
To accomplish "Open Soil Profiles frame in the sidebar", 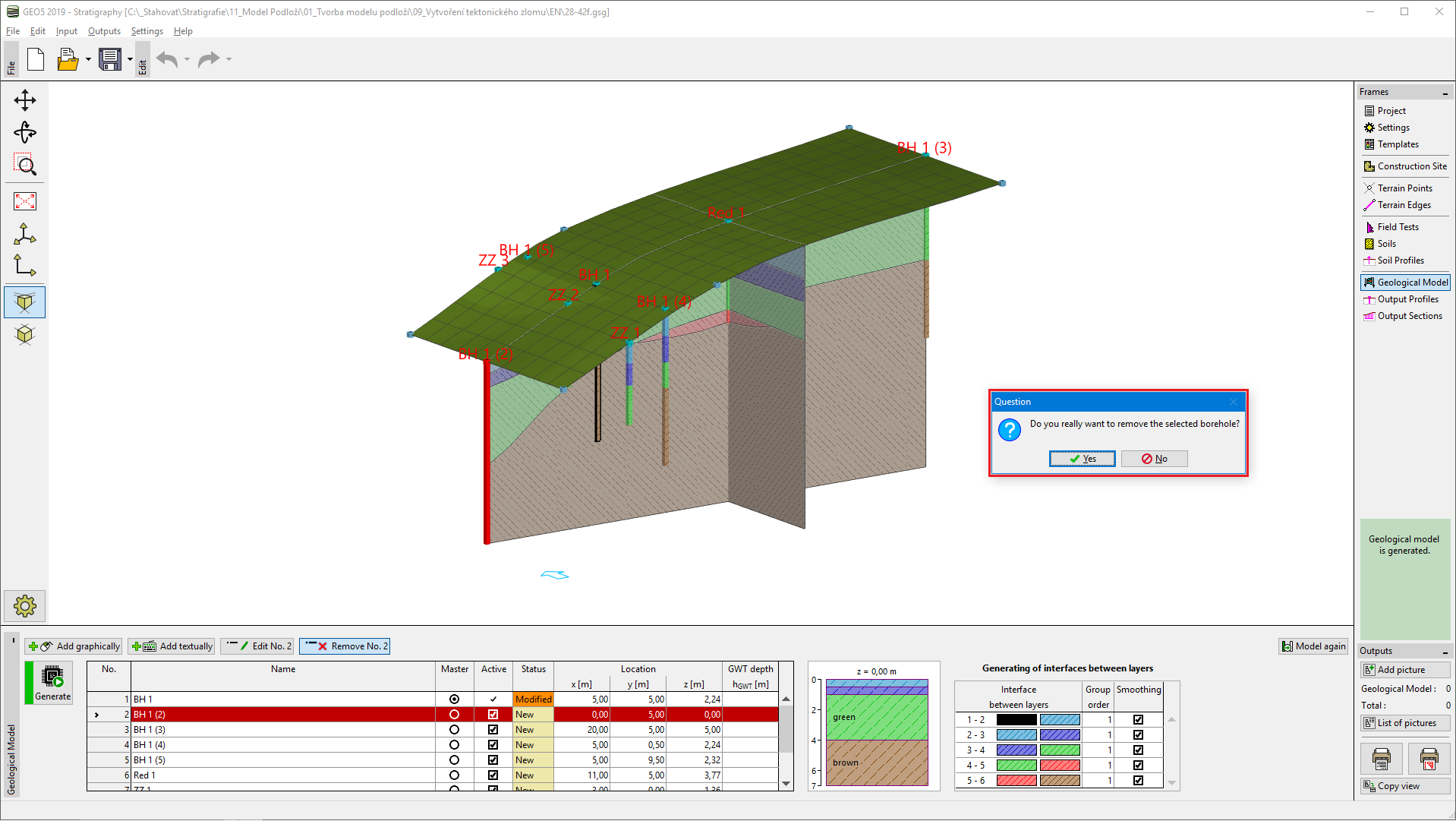I will coord(1400,261).
